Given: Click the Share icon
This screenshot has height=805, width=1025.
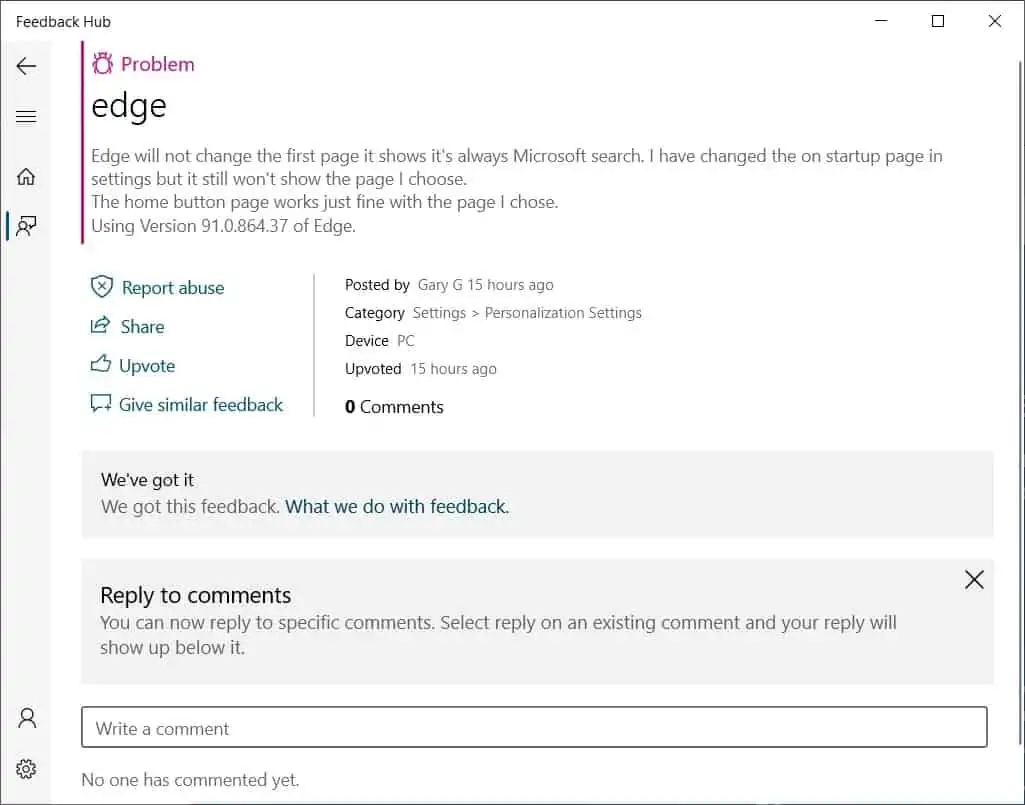Looking at the screenshot, I should (100, 326).
